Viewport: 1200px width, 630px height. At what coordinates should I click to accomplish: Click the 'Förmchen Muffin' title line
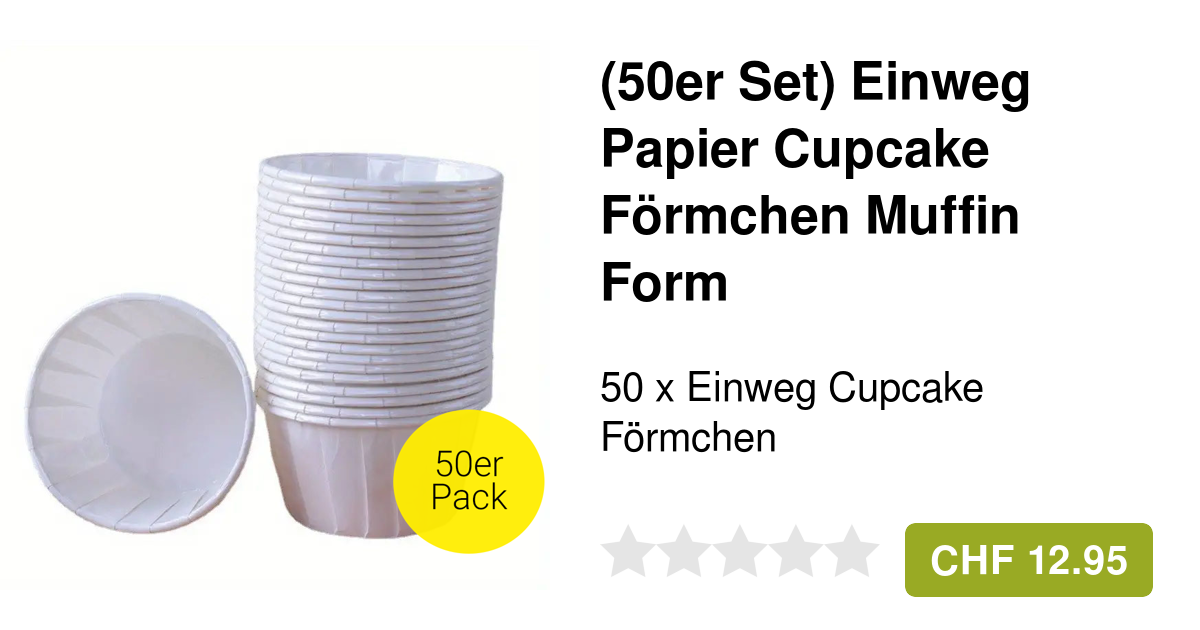[x=810, y=216]
